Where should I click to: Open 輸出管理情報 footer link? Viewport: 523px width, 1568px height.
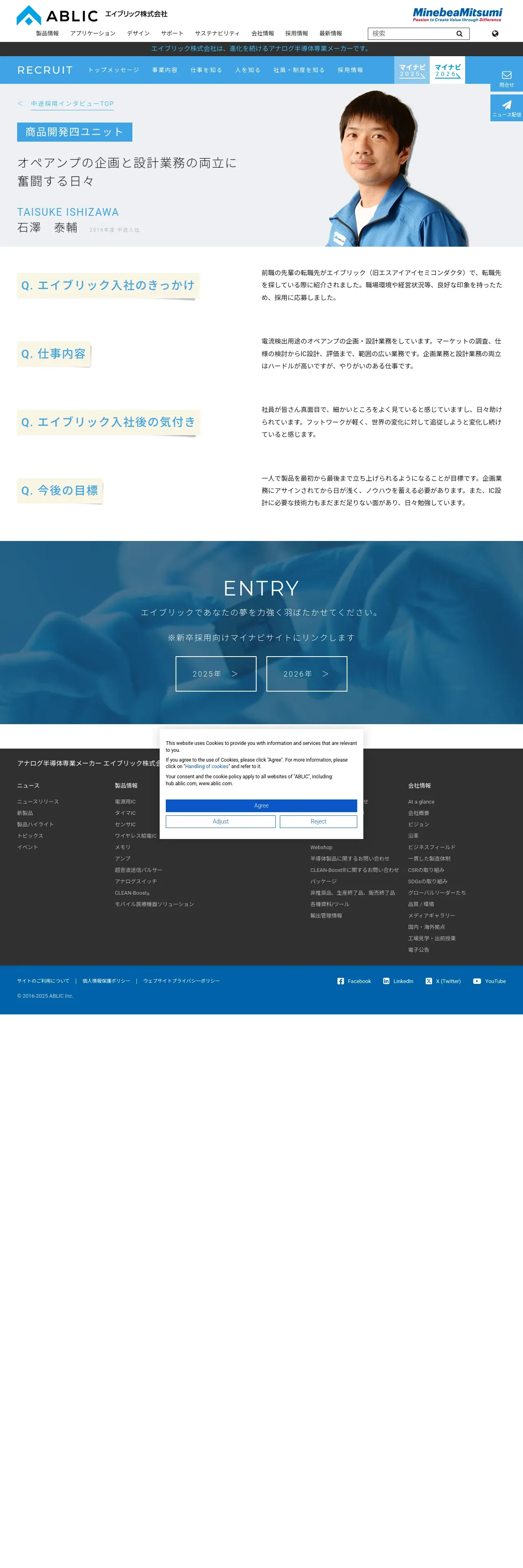[x=326, y=915]
